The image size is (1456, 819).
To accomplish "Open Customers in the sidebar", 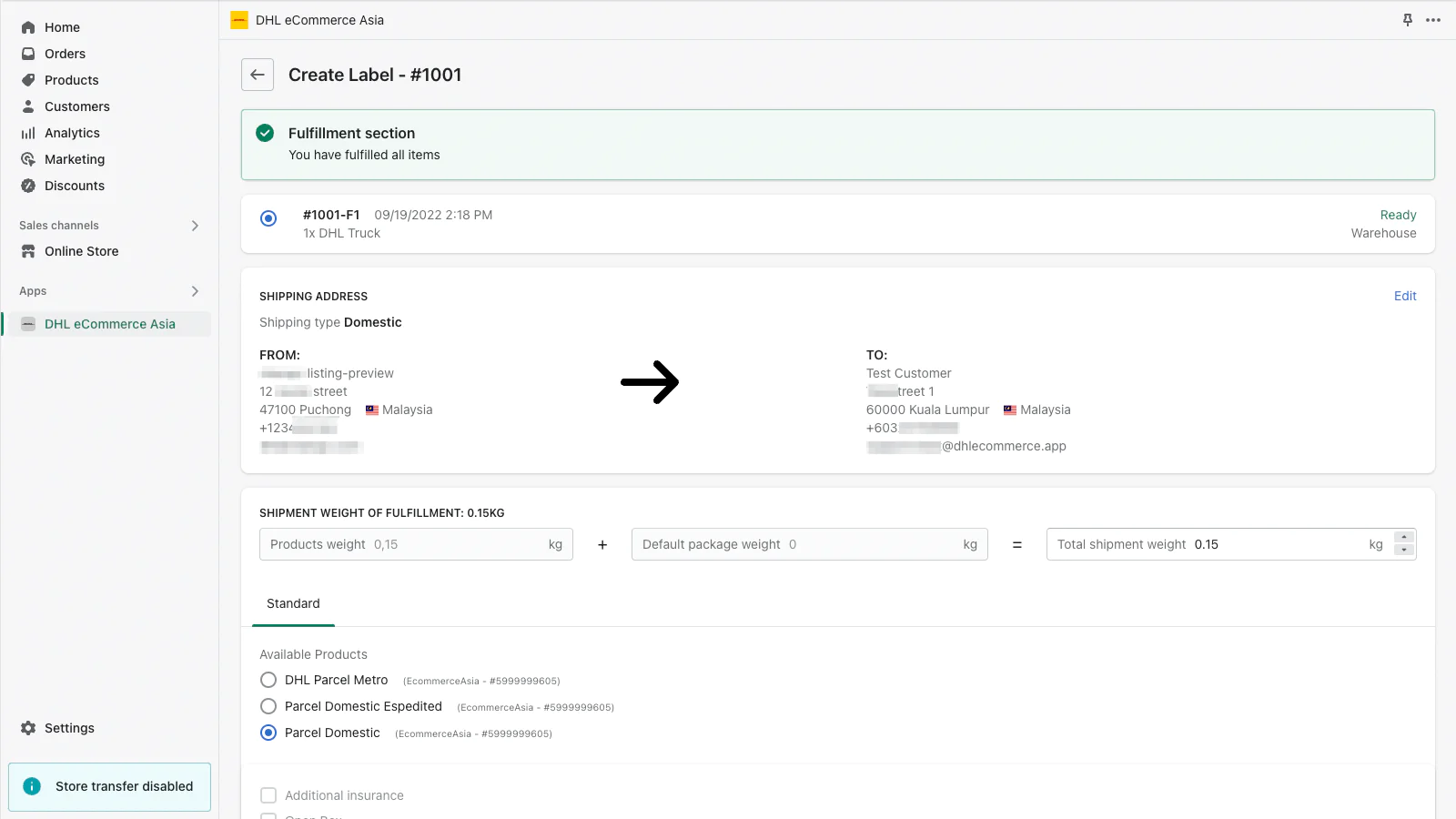I will point(76,106).
